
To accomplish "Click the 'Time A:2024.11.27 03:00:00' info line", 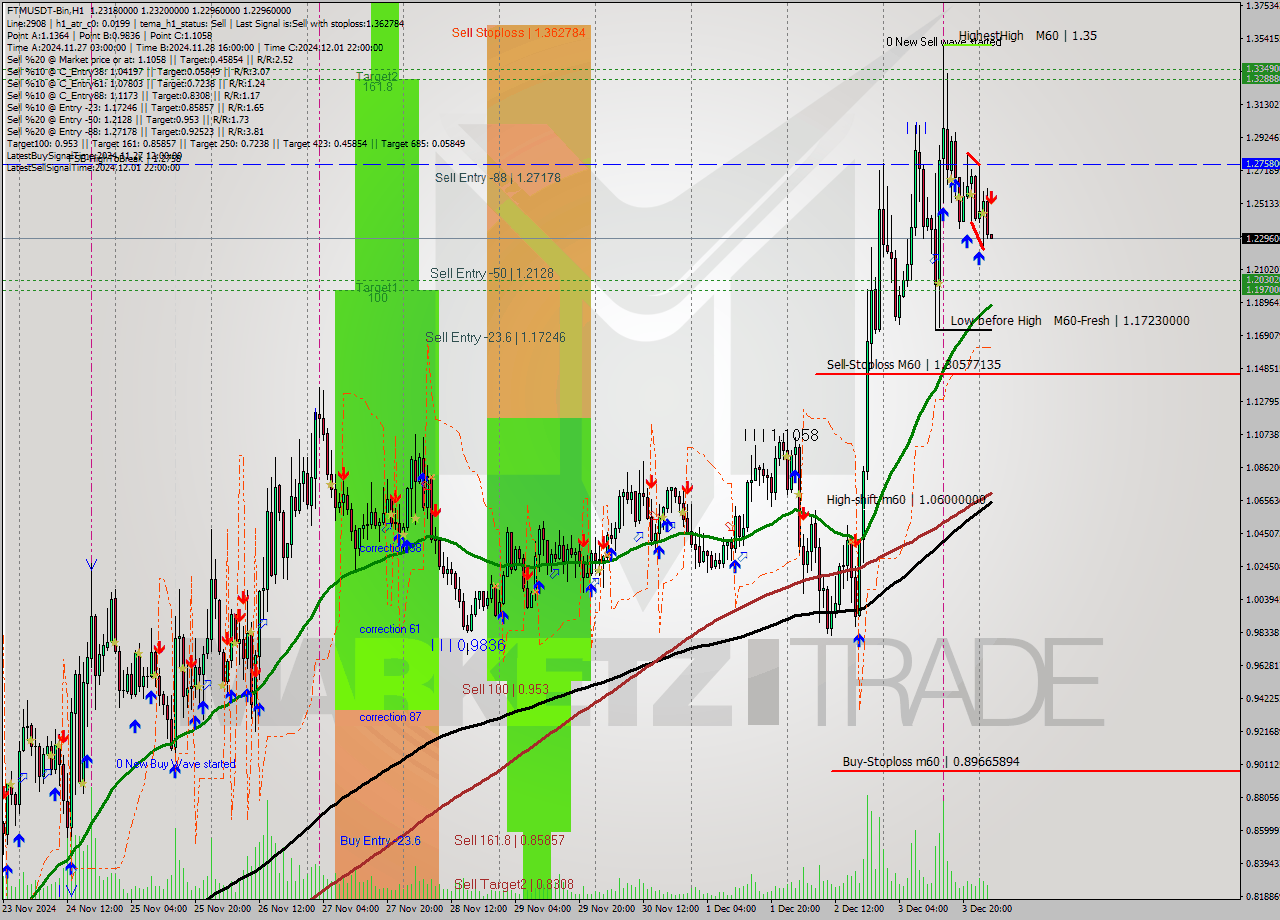I will pos(195,47).
